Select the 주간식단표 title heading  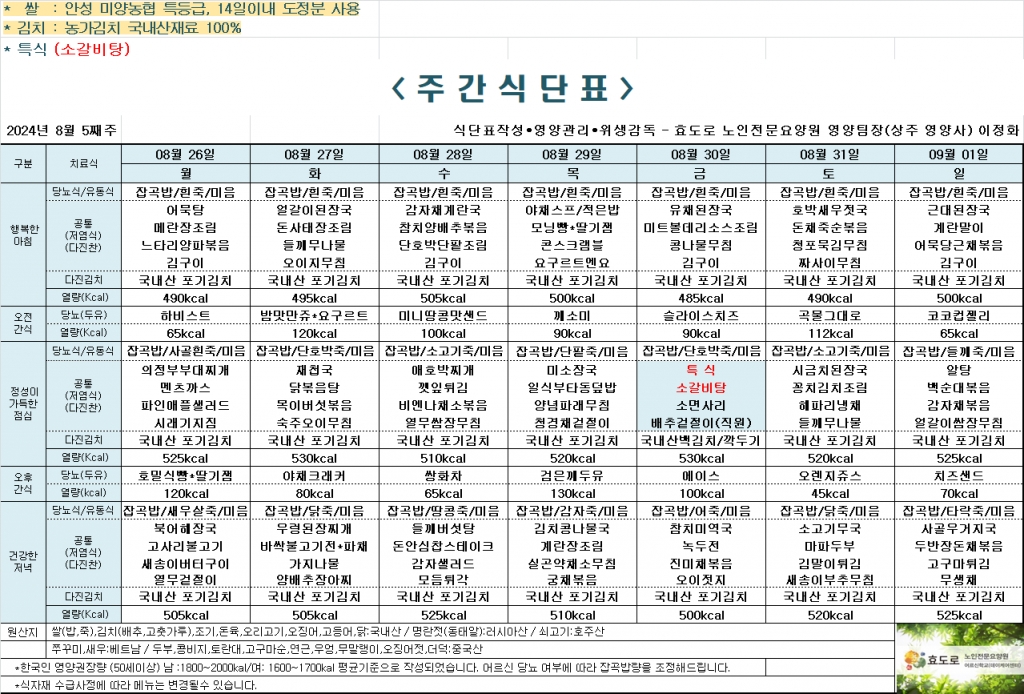coord(513,88)
